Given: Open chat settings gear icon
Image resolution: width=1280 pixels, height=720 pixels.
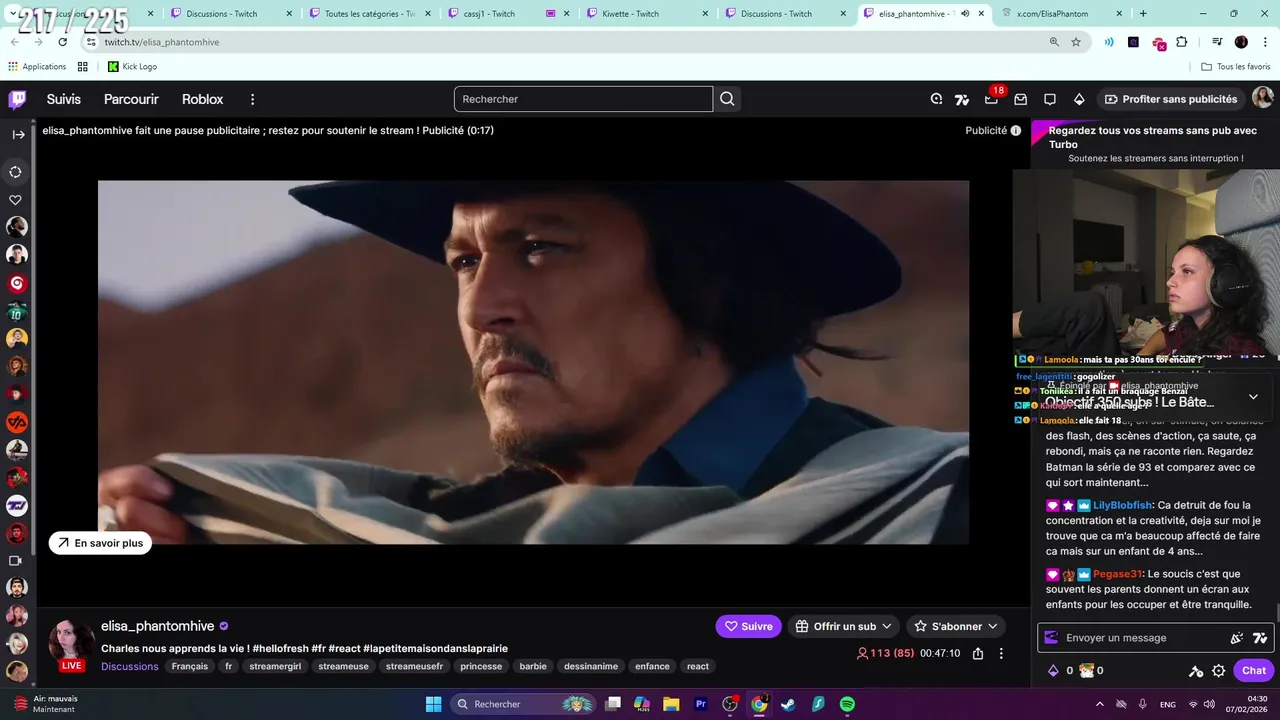Looking at the screenshot, I should tap(1218, 671).
